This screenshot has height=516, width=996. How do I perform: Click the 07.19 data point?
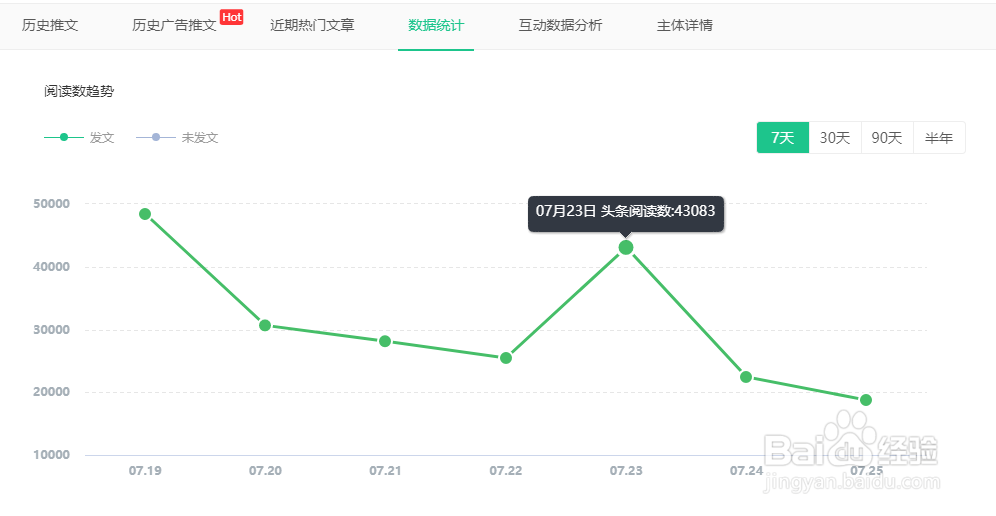[145, 214]
